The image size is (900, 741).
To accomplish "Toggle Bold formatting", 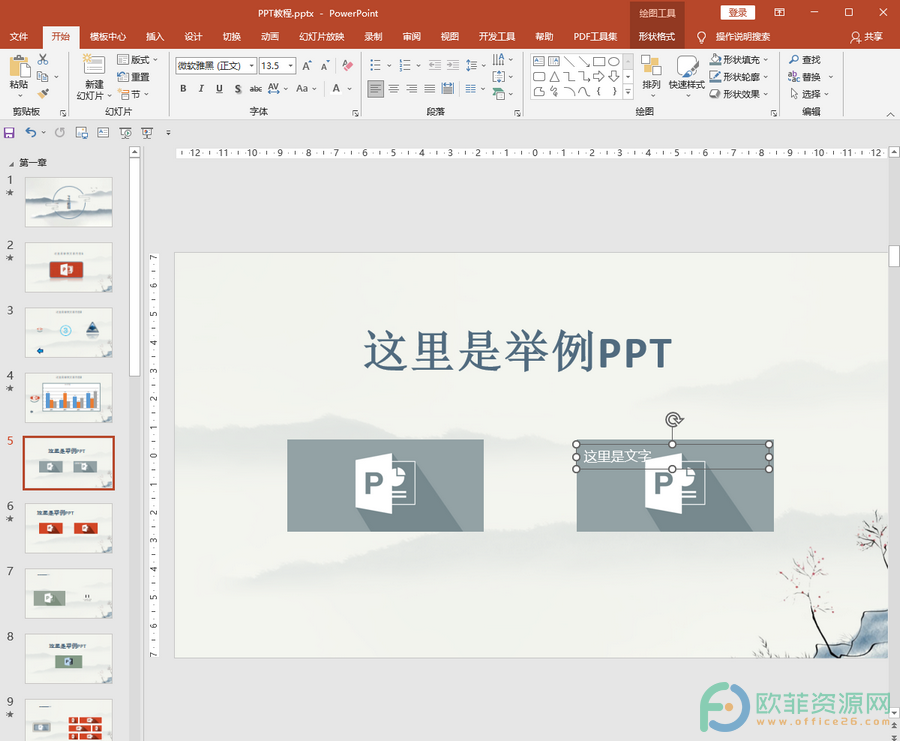I will click(183, 88).
